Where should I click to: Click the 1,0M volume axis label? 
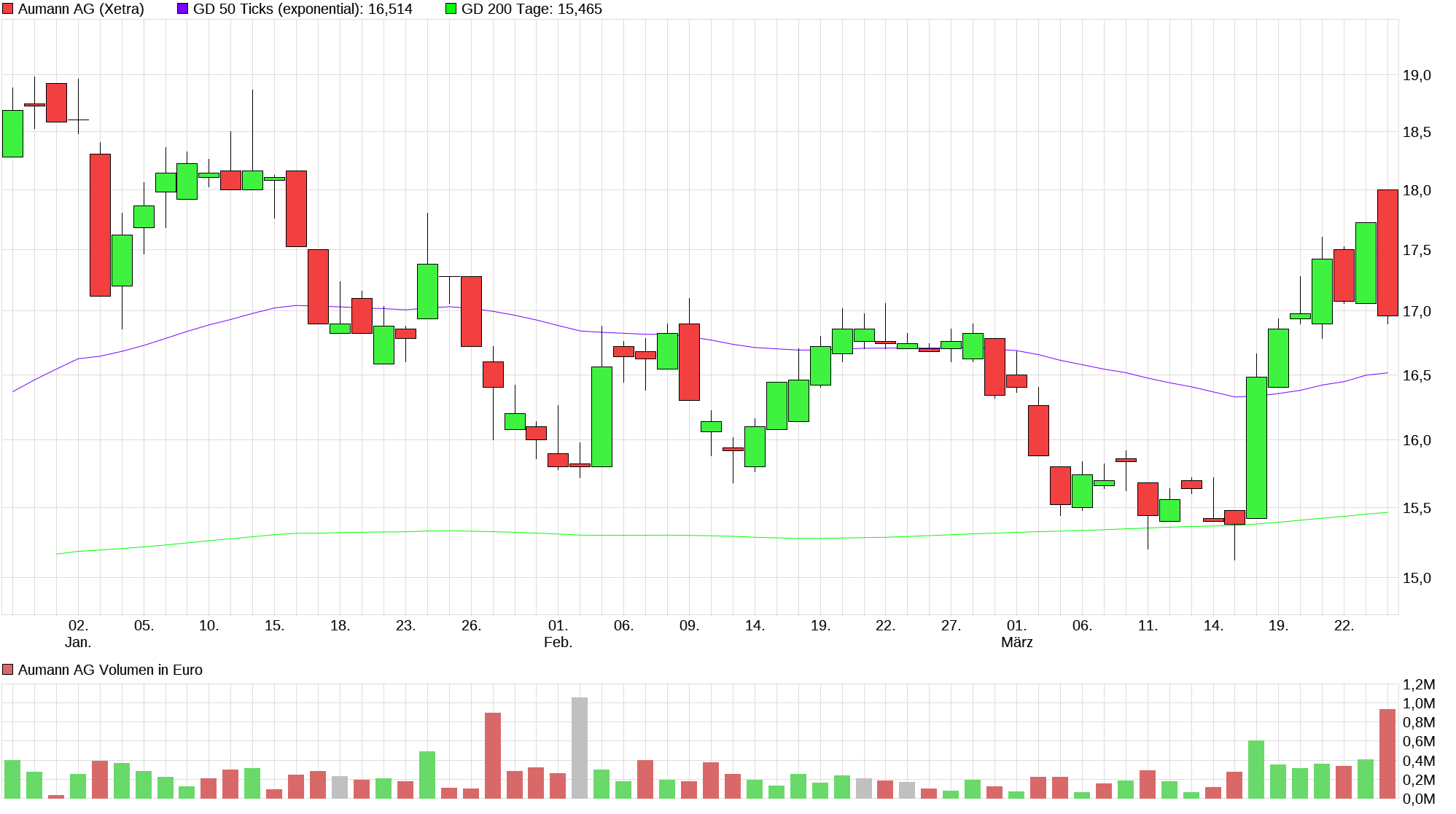(1419, 703)
